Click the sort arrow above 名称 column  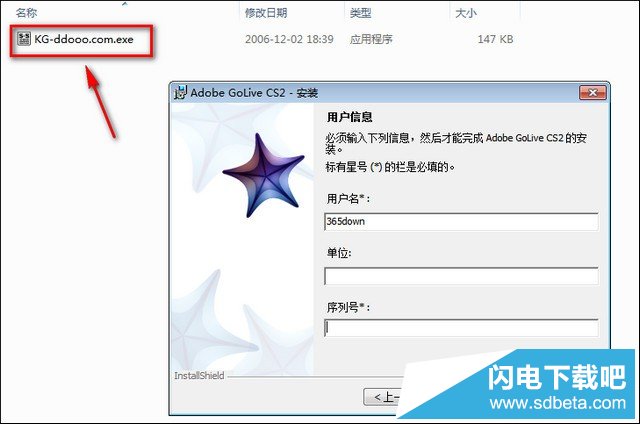pos(125,4)
